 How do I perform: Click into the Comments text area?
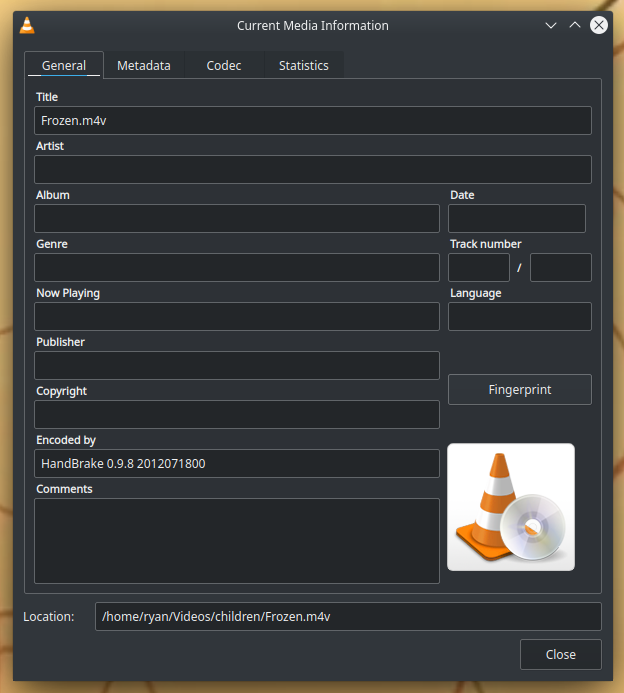[x=237, y=541]
